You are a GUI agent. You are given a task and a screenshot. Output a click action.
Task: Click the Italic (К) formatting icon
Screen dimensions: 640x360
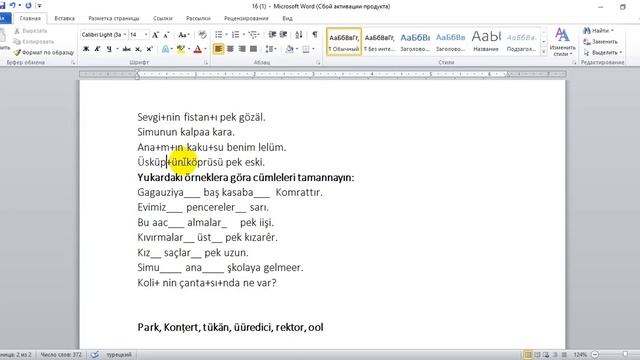coord(97,49)
